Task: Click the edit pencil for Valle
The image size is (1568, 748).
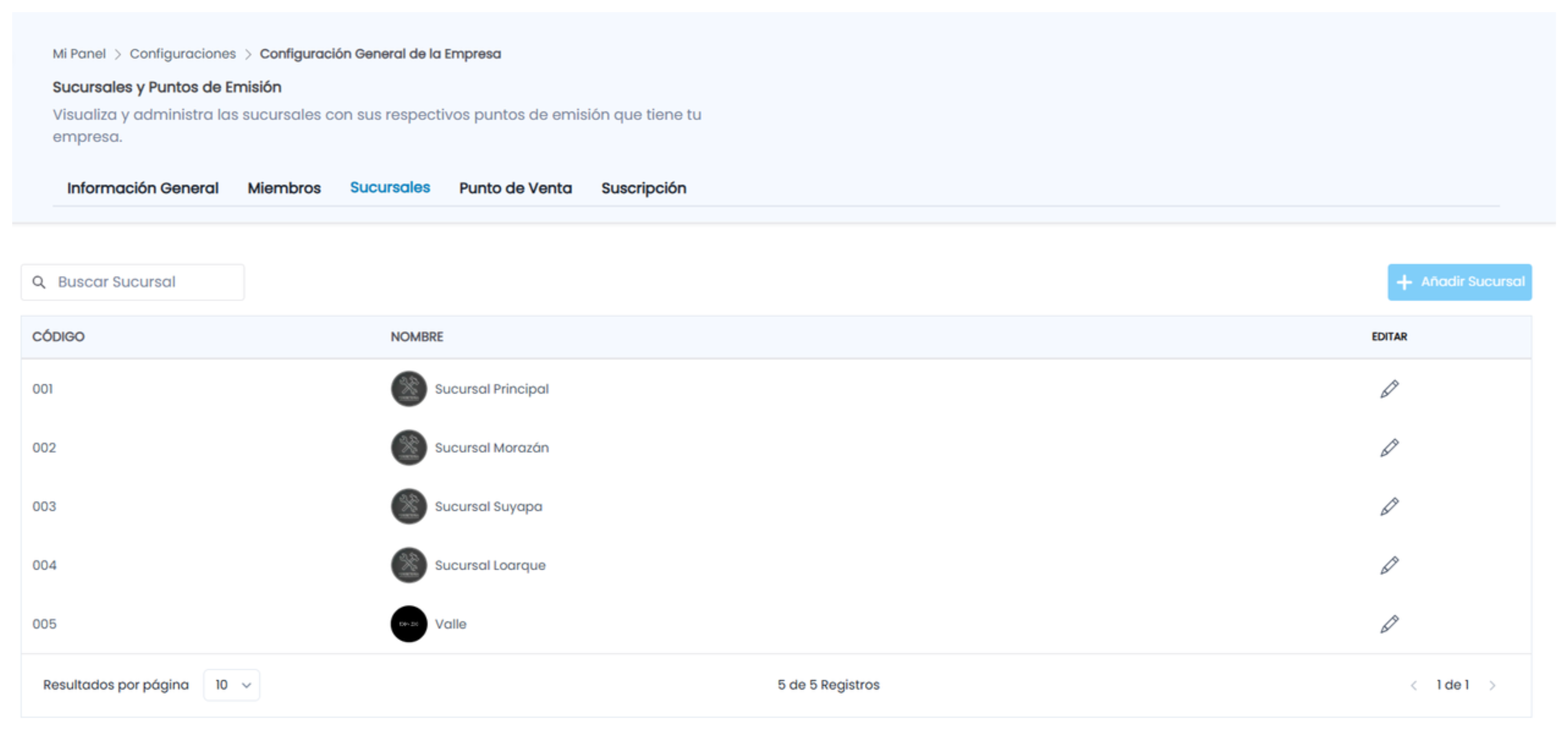Action: [x=1389, y=624]
